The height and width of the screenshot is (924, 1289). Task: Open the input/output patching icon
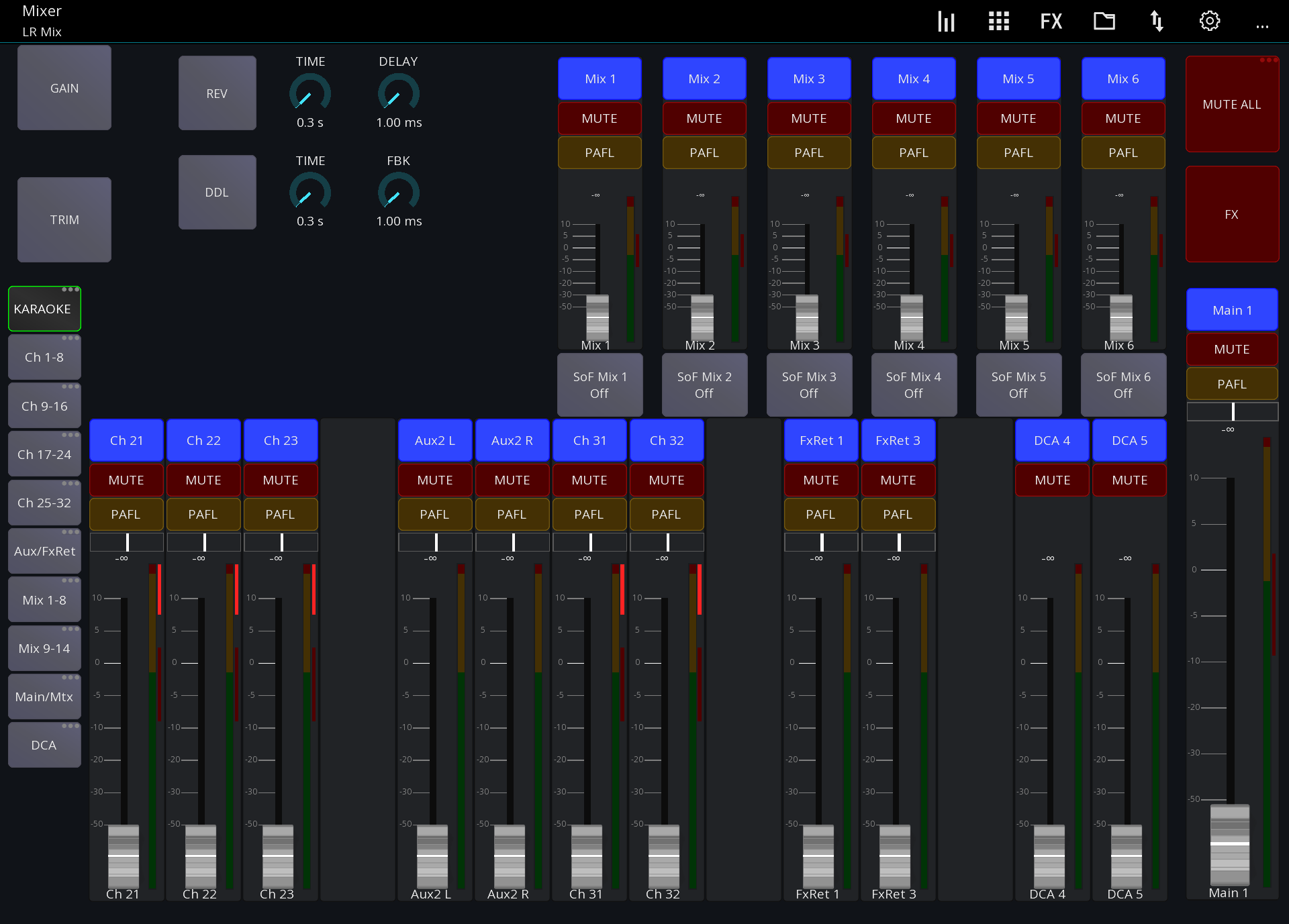point(1156,21)
